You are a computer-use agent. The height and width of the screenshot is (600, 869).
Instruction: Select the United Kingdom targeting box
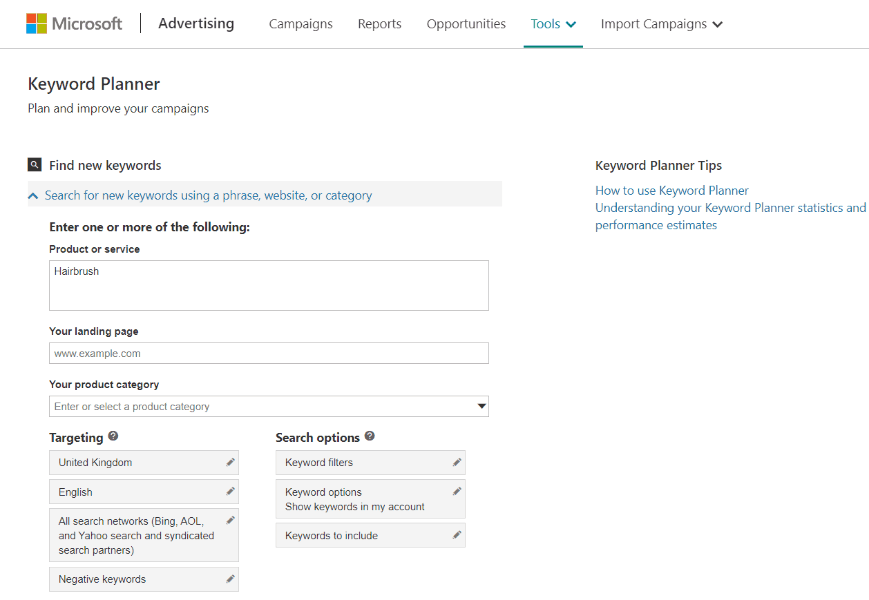coord(144,462)
